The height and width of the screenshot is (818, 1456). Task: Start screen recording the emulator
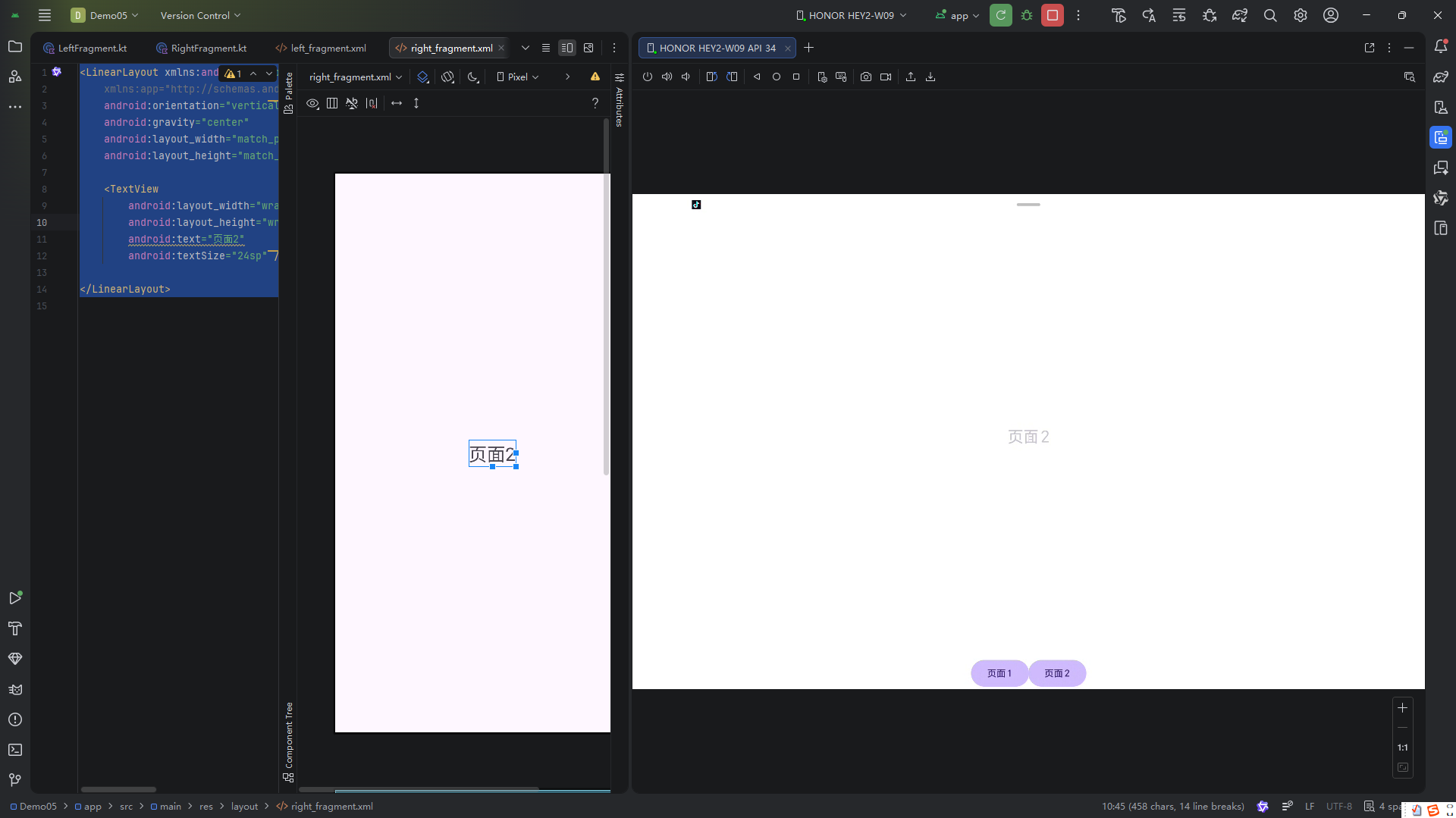(886, 77)
